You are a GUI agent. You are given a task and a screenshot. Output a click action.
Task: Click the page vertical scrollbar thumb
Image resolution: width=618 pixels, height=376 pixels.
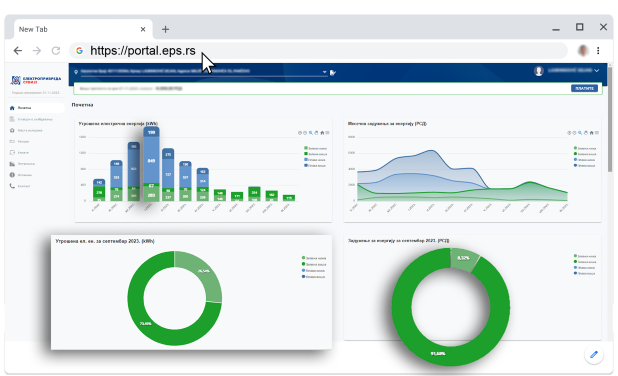pyautogui.click(x=610, y=118)
